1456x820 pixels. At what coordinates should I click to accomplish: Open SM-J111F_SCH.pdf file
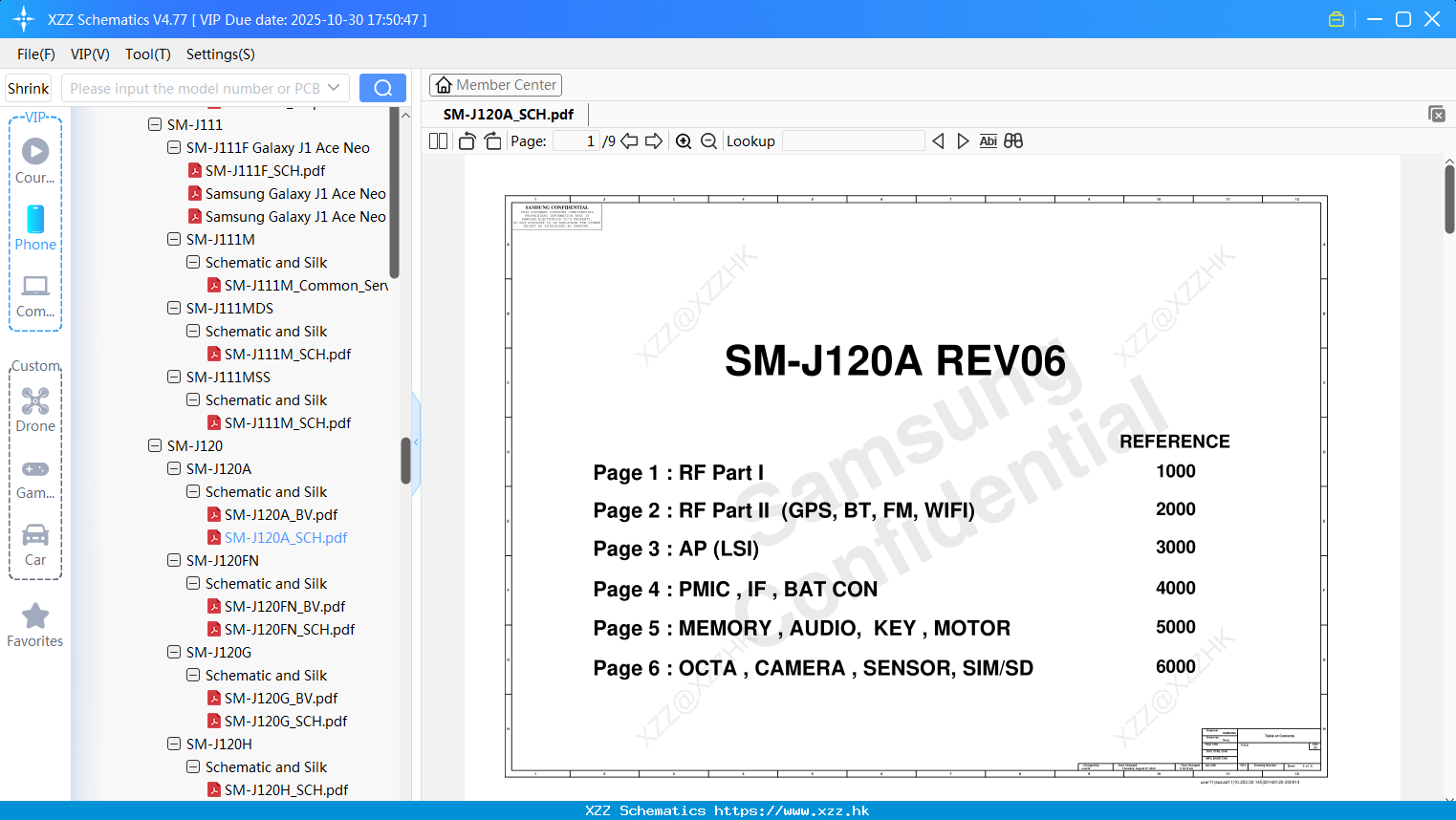point(265,170)
